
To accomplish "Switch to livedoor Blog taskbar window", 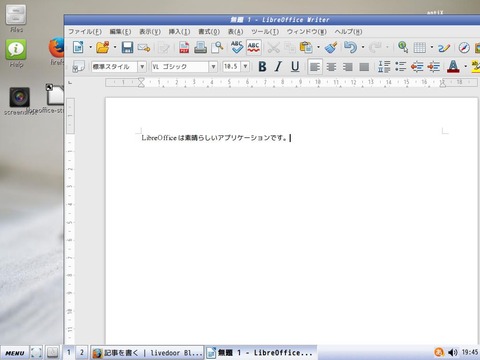I will tap(147, 353).
